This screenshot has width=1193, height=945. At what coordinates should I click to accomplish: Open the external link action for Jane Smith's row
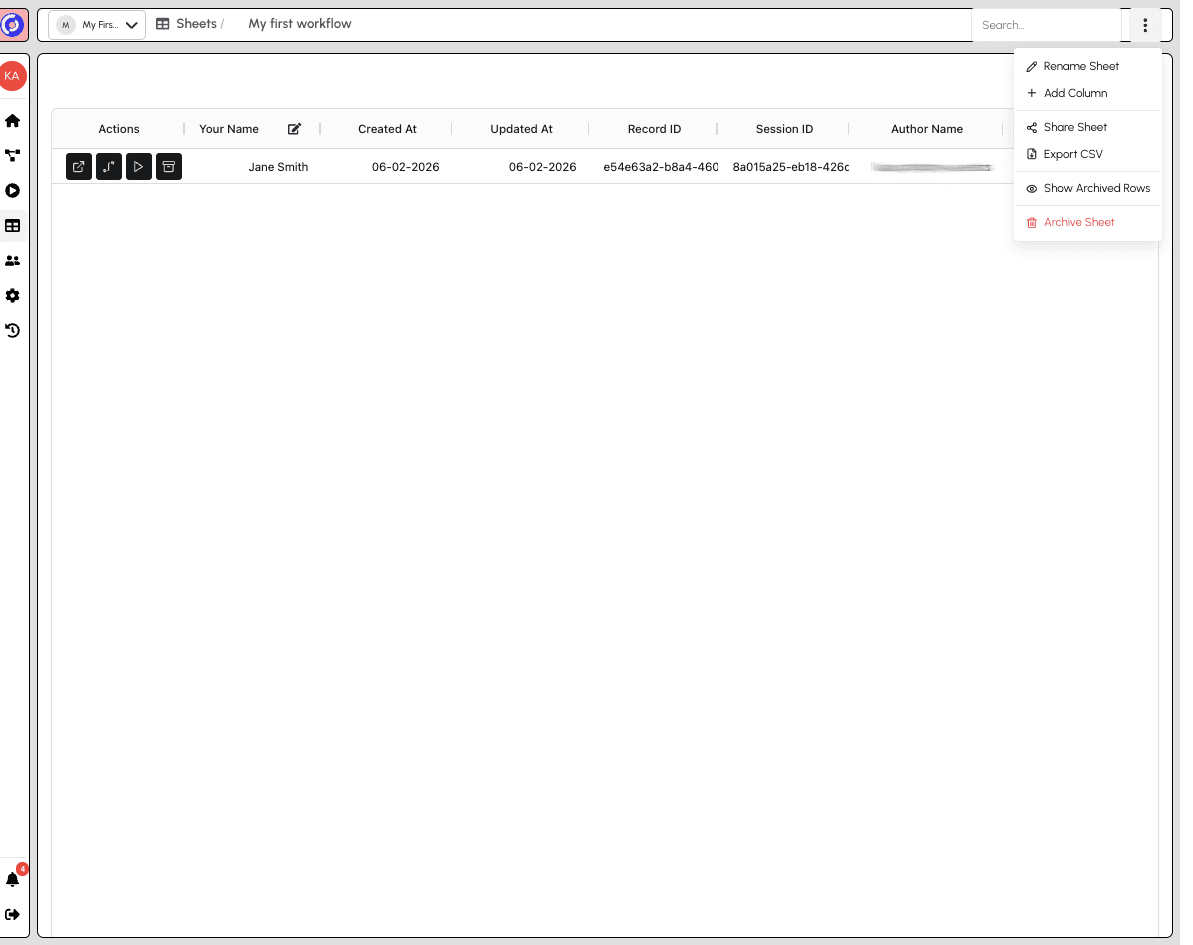(x=78, y=166)
